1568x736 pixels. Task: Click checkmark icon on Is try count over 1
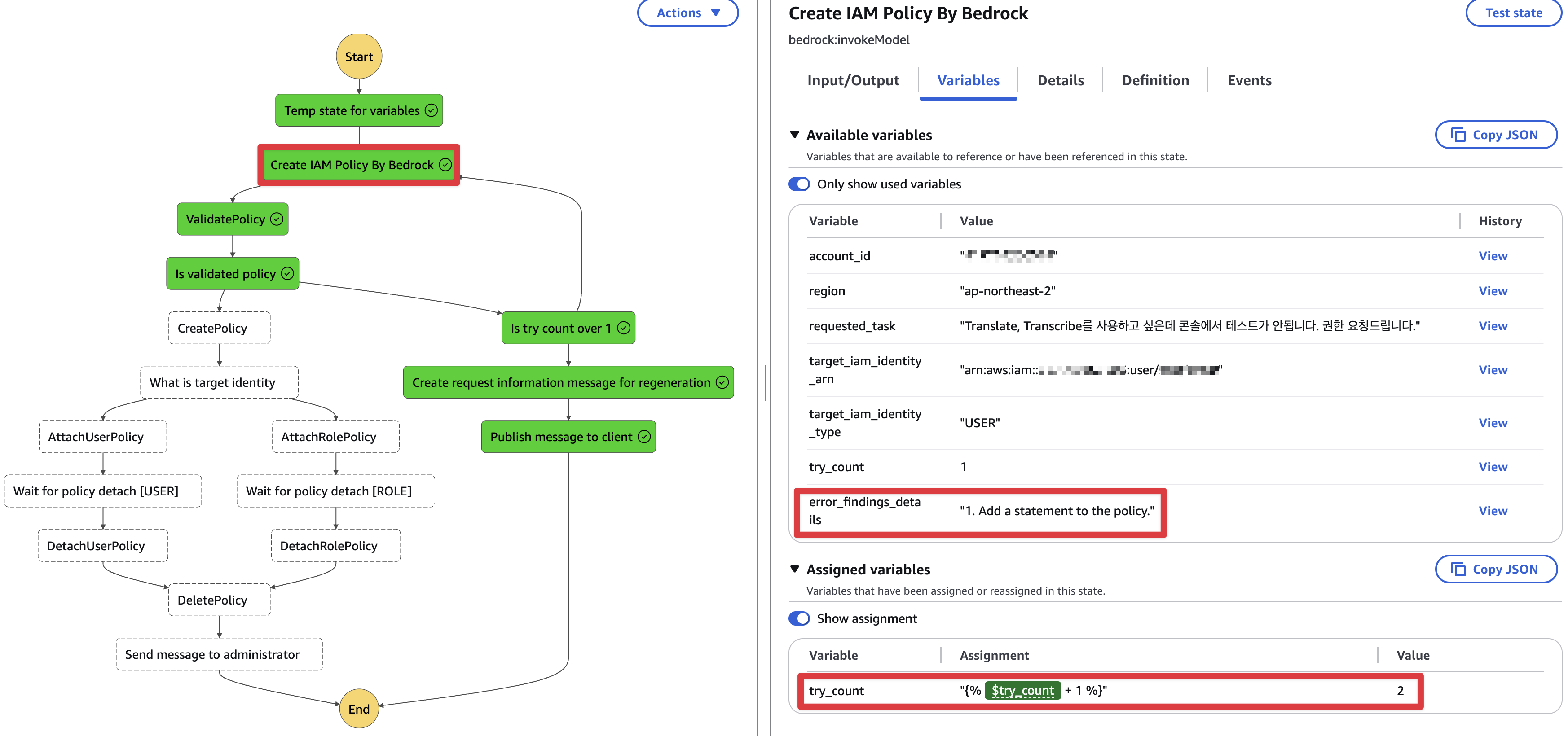623,328
